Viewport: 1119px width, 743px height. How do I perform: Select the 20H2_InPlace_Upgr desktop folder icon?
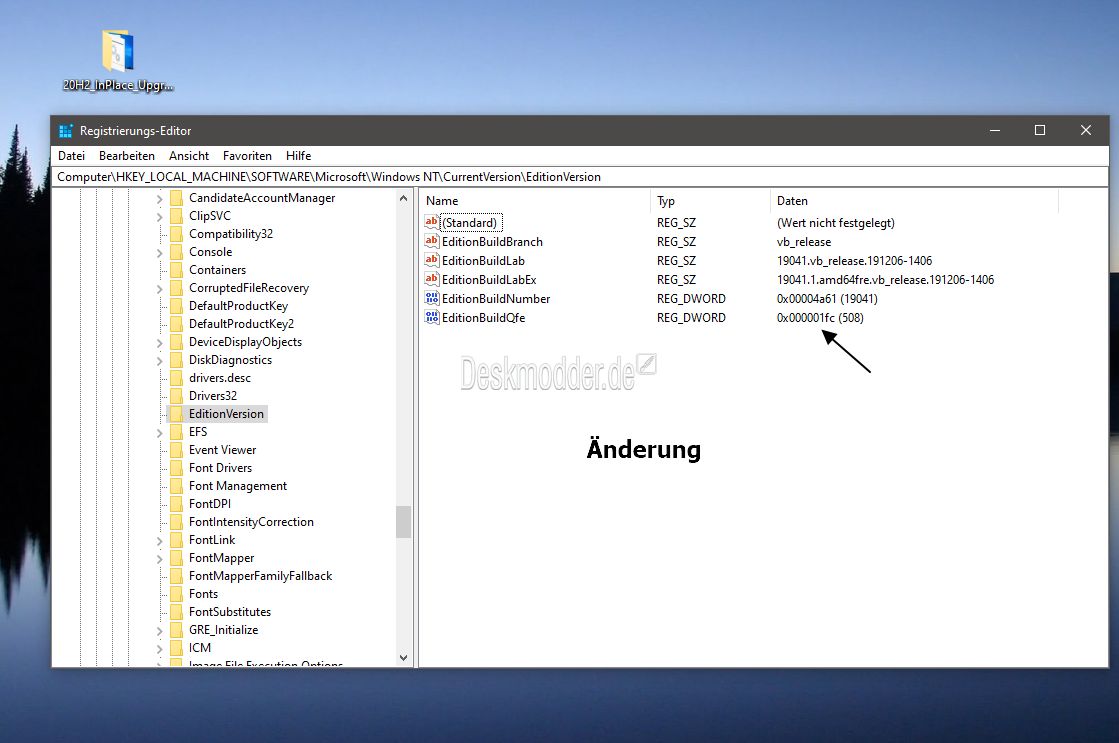(x=118, y=51)
